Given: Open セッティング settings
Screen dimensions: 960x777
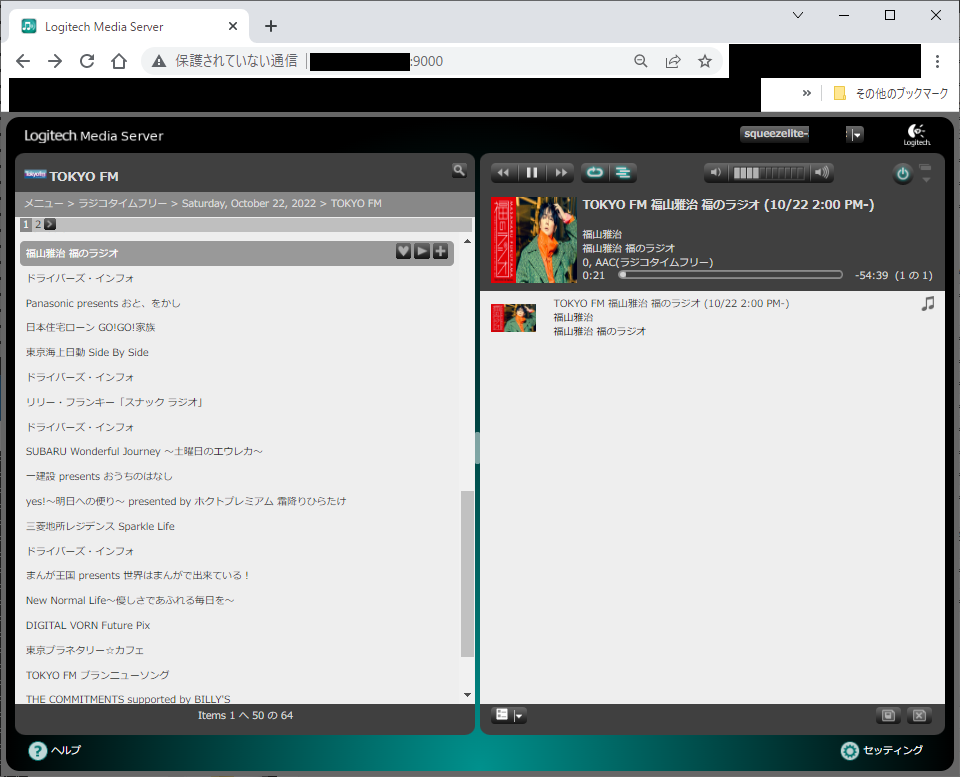Looking at the screenshot, I should [882, 751].
